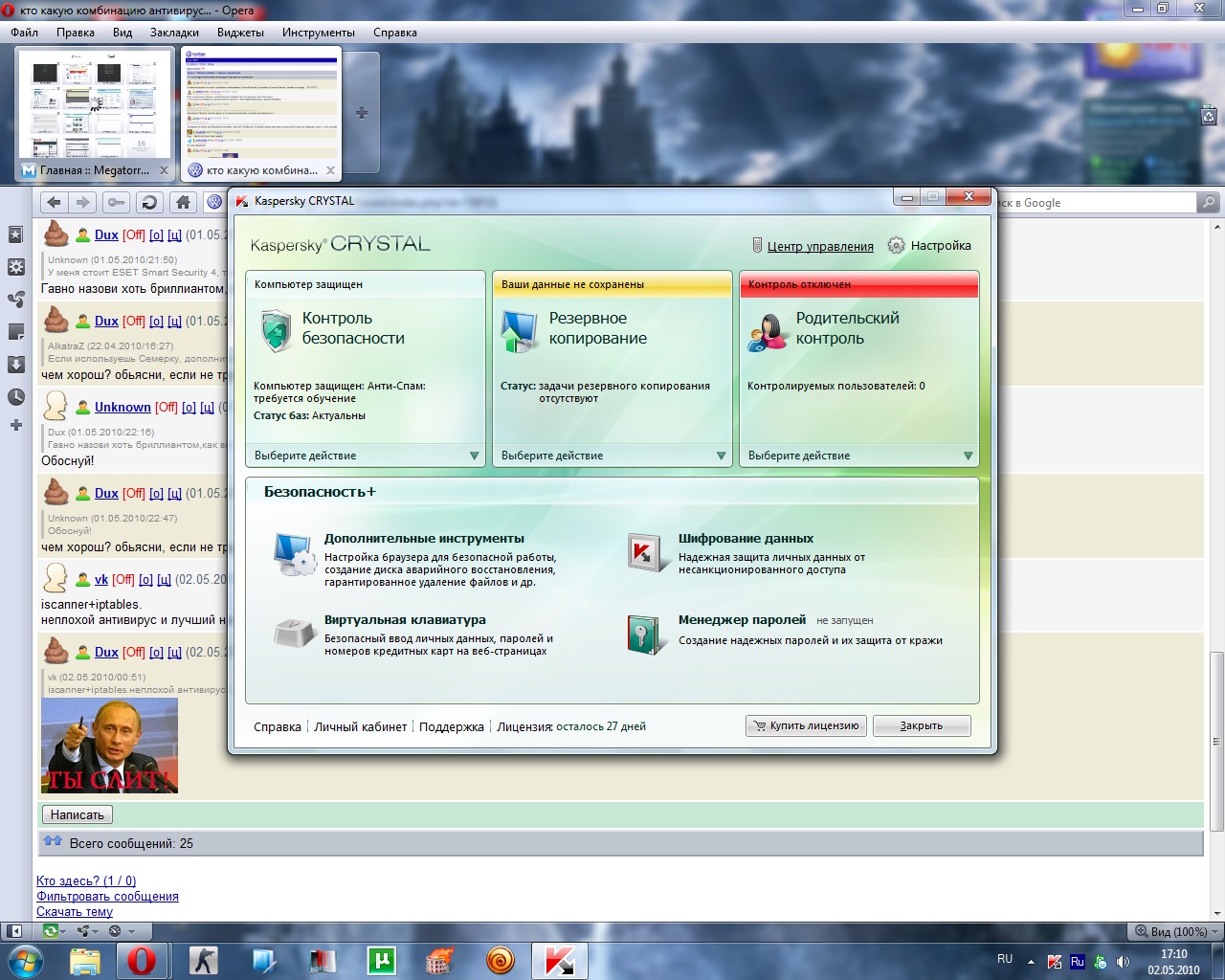
Task: Click the Родительский контроль people icon
Action: (767, 332)
